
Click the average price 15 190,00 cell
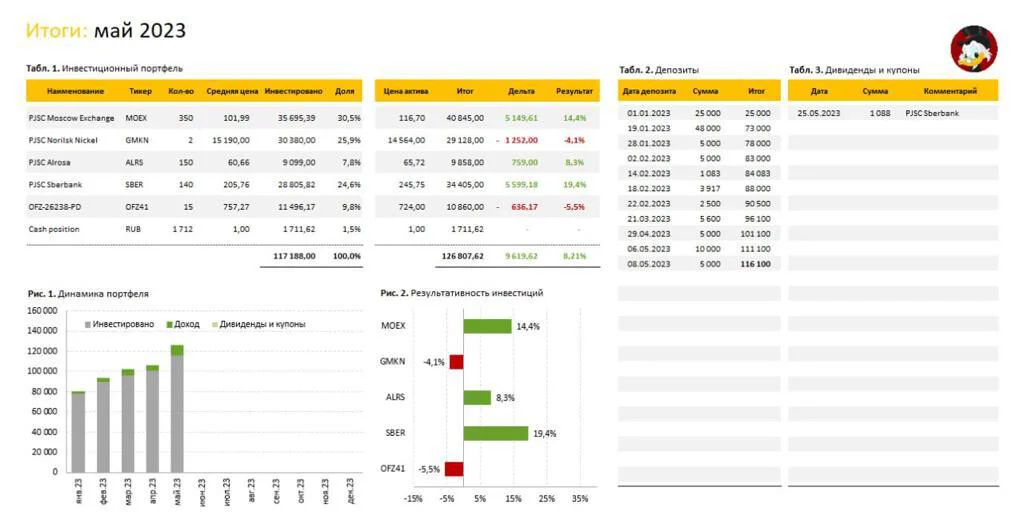pyautogui.click(x=231, y=140)
